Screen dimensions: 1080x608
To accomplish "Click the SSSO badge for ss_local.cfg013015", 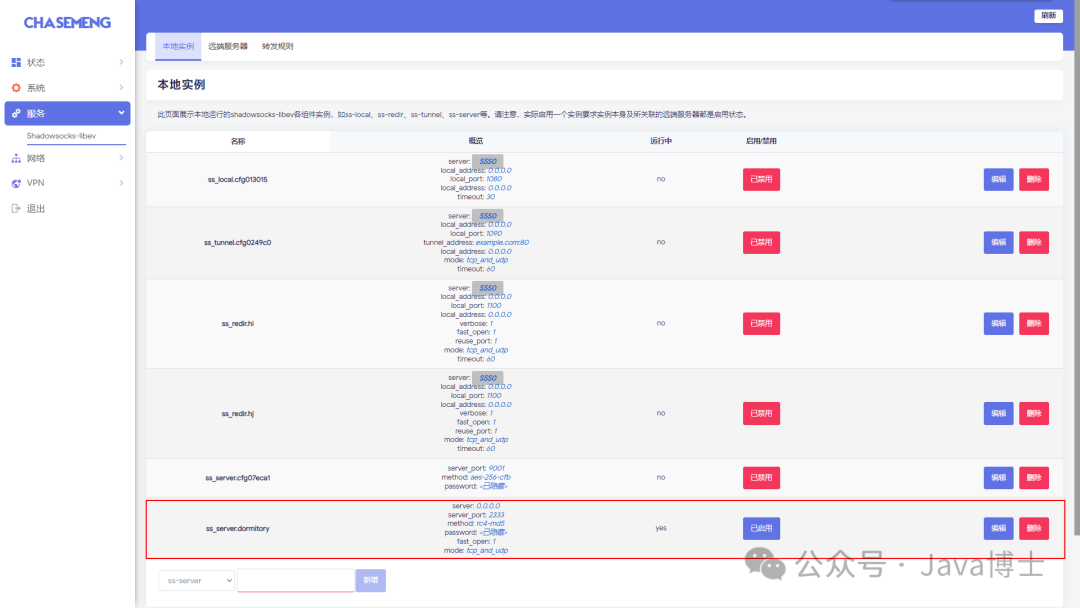I will pos(487,161).
